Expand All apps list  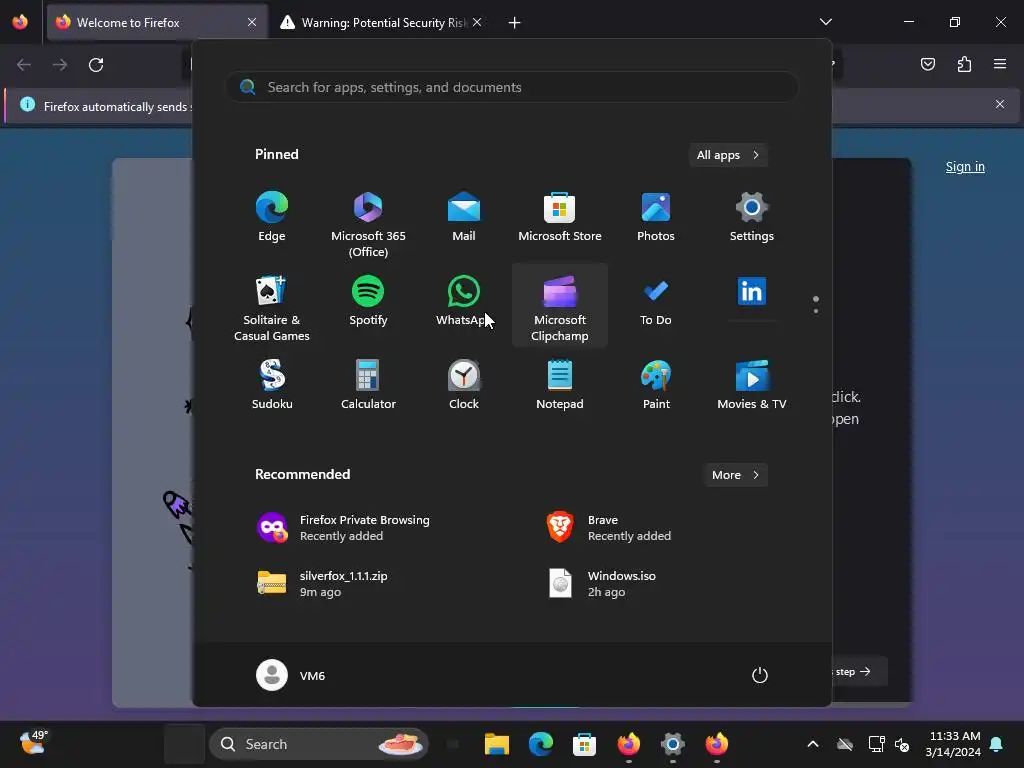(728, 155)
